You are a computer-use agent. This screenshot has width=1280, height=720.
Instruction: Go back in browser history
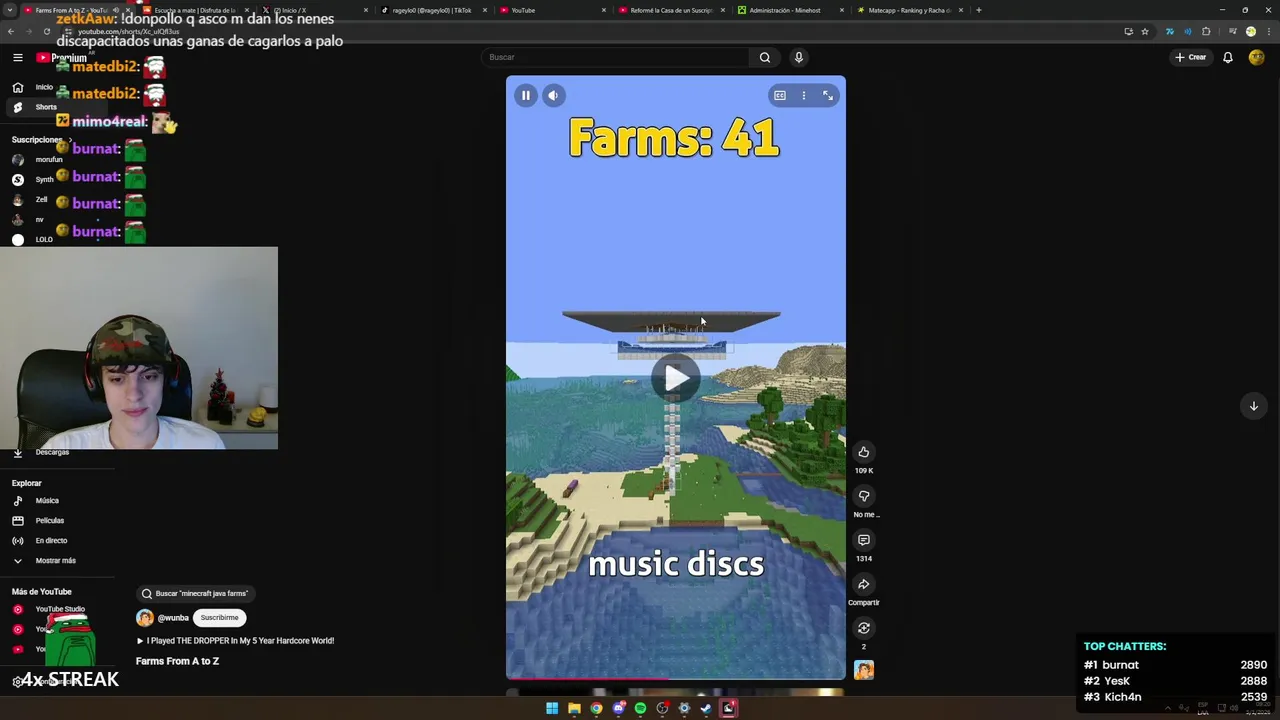(x=11, y=31)
